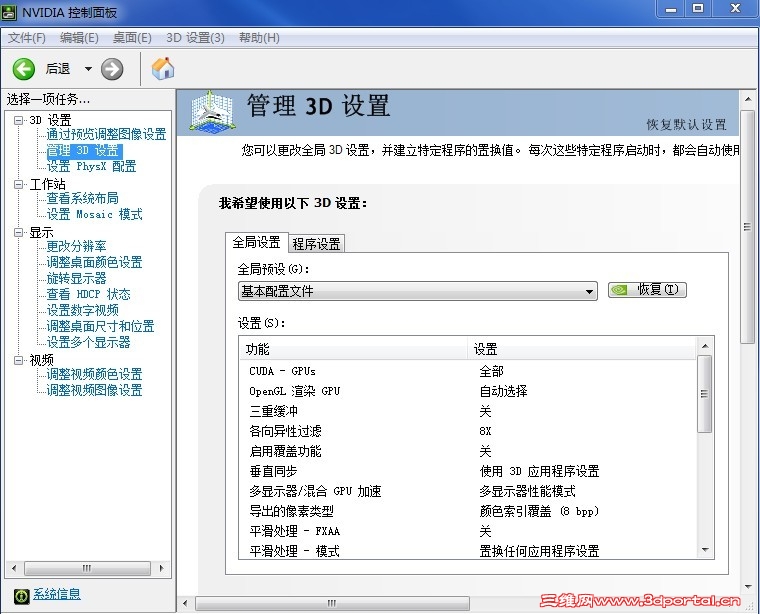This screenshot has height=614, width=760.
Task: Select the 启用覆盖功能 setting row
Action: click(x=468, y=451)
